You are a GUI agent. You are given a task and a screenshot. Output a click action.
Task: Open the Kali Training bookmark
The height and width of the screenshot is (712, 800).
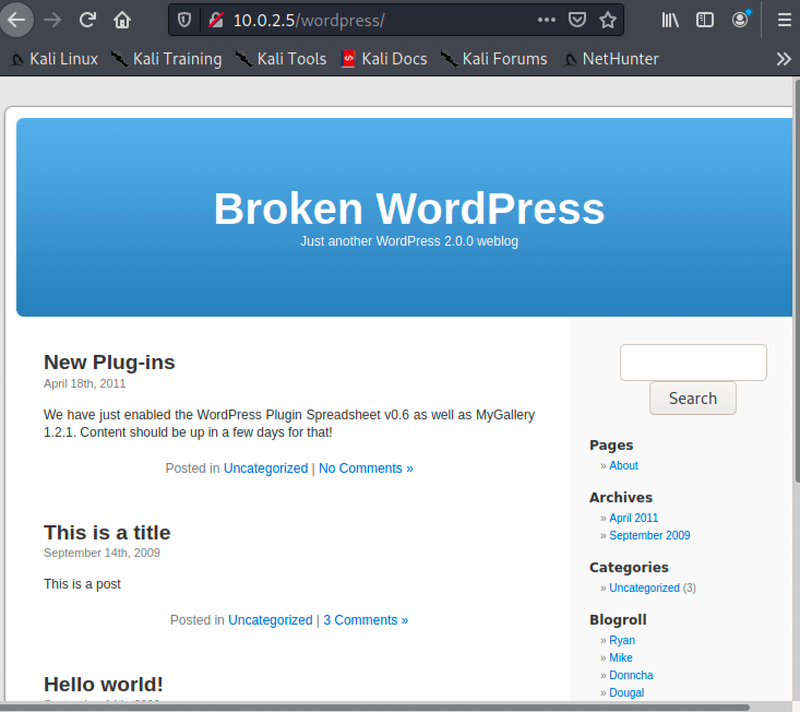pos(166,59)
